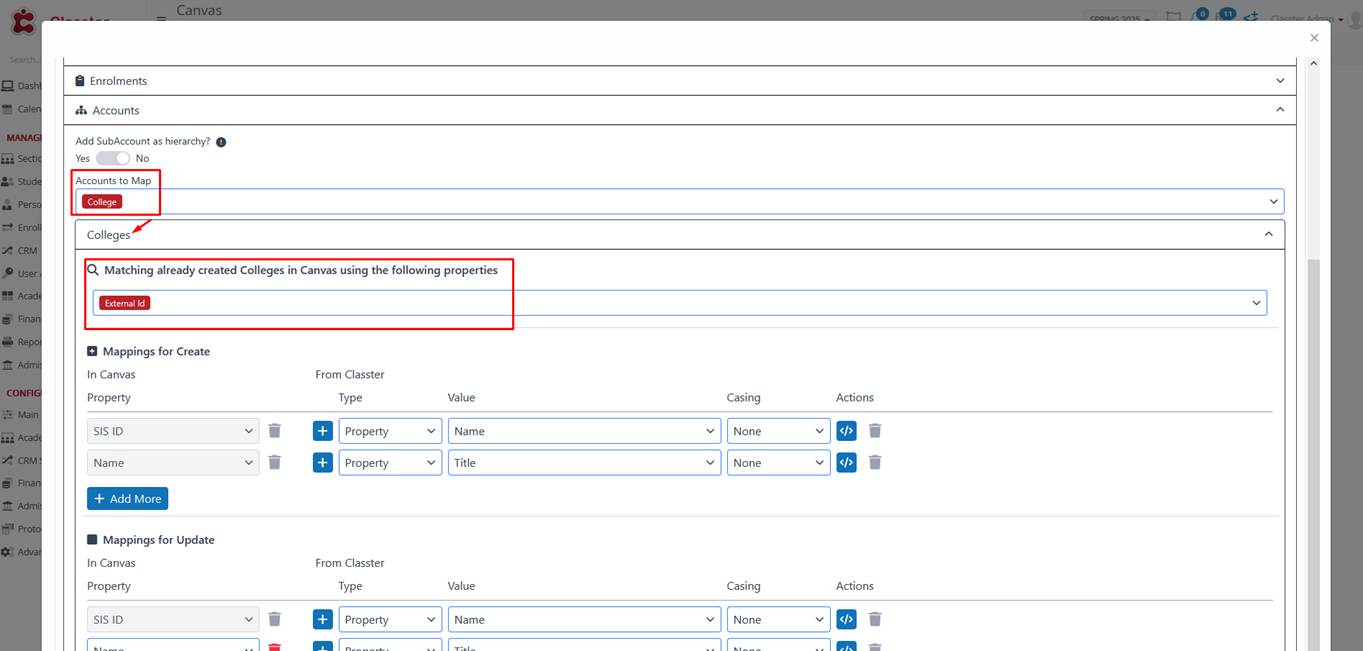Toggle Add SubAccount as hierarchy switch
The height and width of the screenshot is (651, 1363).
pos(112,158)
